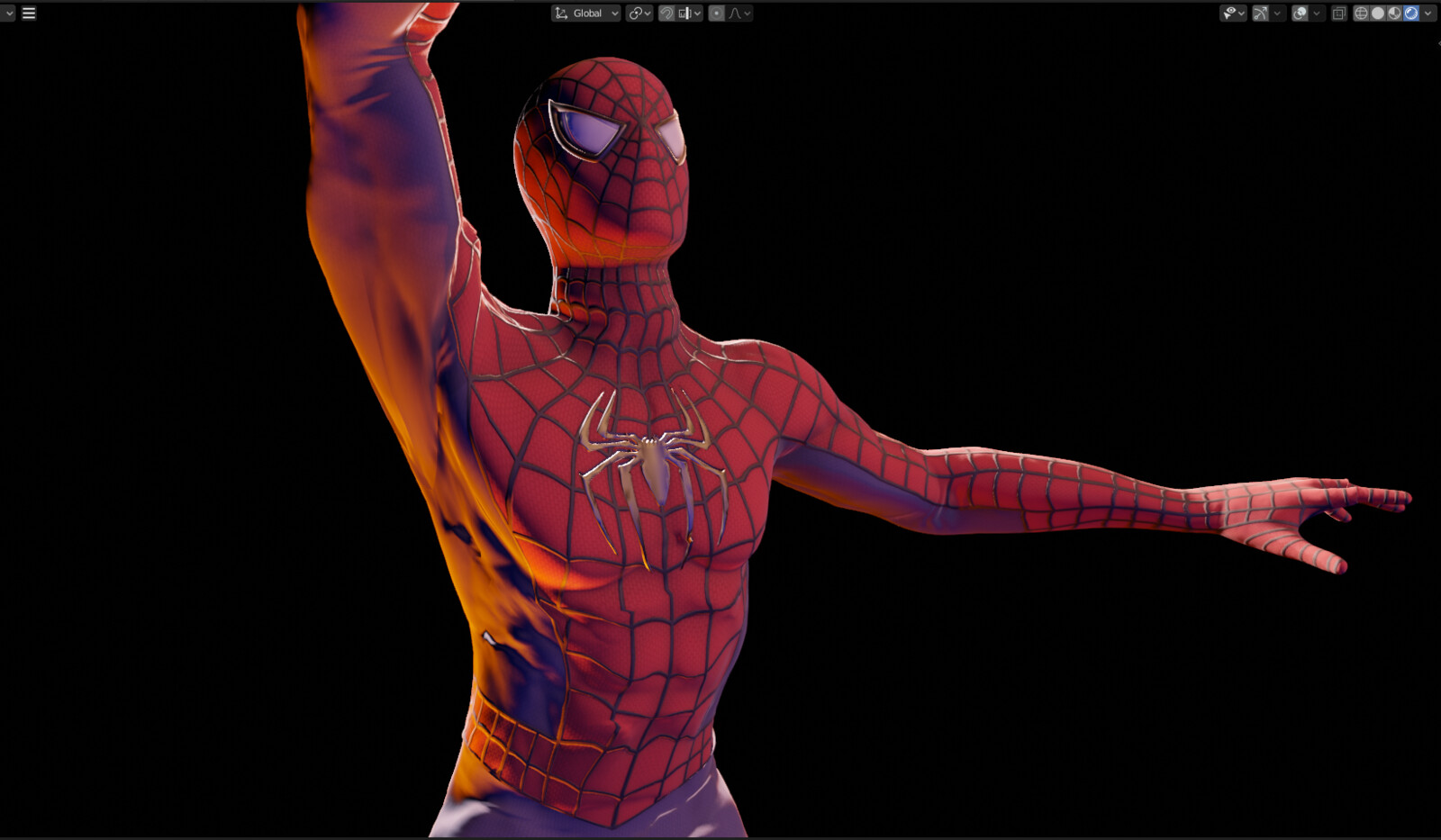
Task: Expand the editor mode dropdown arrow at left
Action: (x=8, y=14)
